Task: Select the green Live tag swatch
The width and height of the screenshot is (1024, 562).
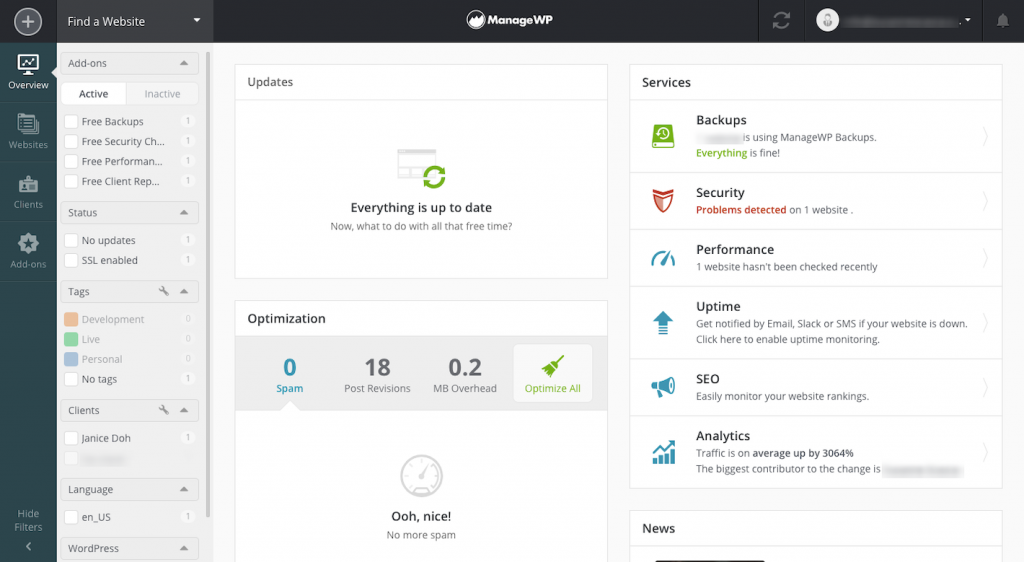Action: (x=71, y=339)
